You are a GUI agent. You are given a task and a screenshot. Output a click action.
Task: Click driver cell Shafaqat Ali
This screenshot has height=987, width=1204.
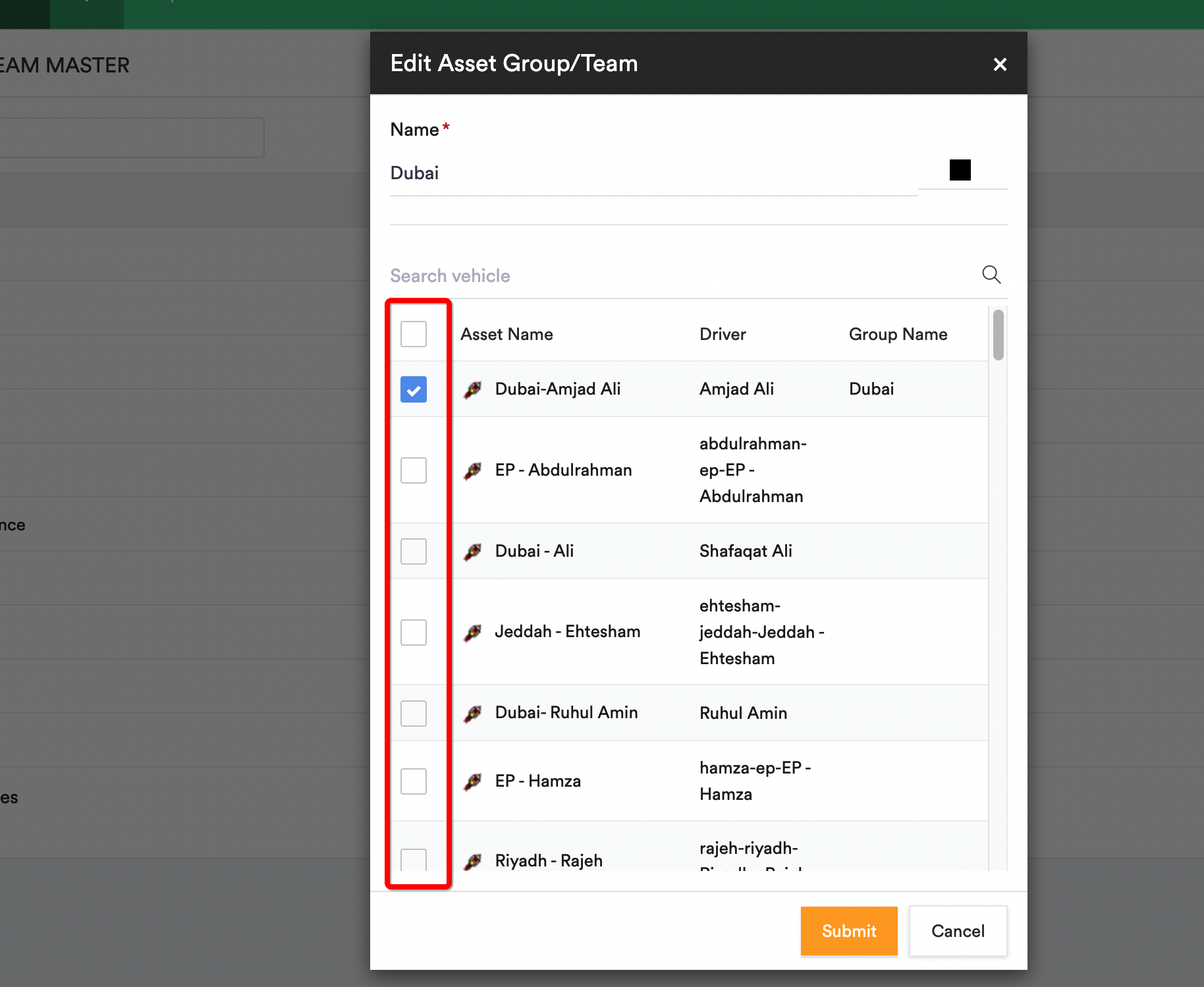coord(746,551)
